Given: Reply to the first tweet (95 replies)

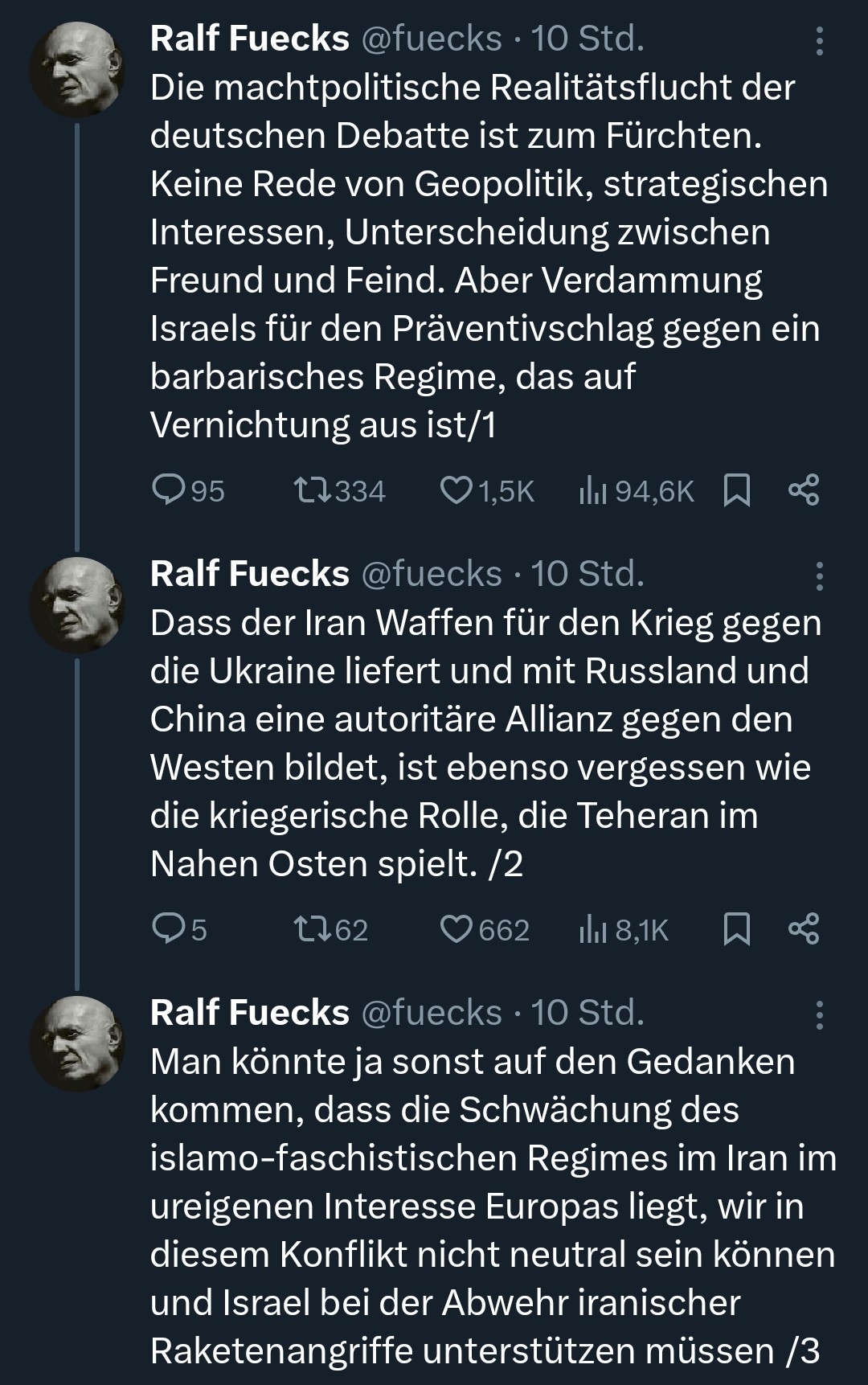Looking at the screenshot, I should pos(169,490).
